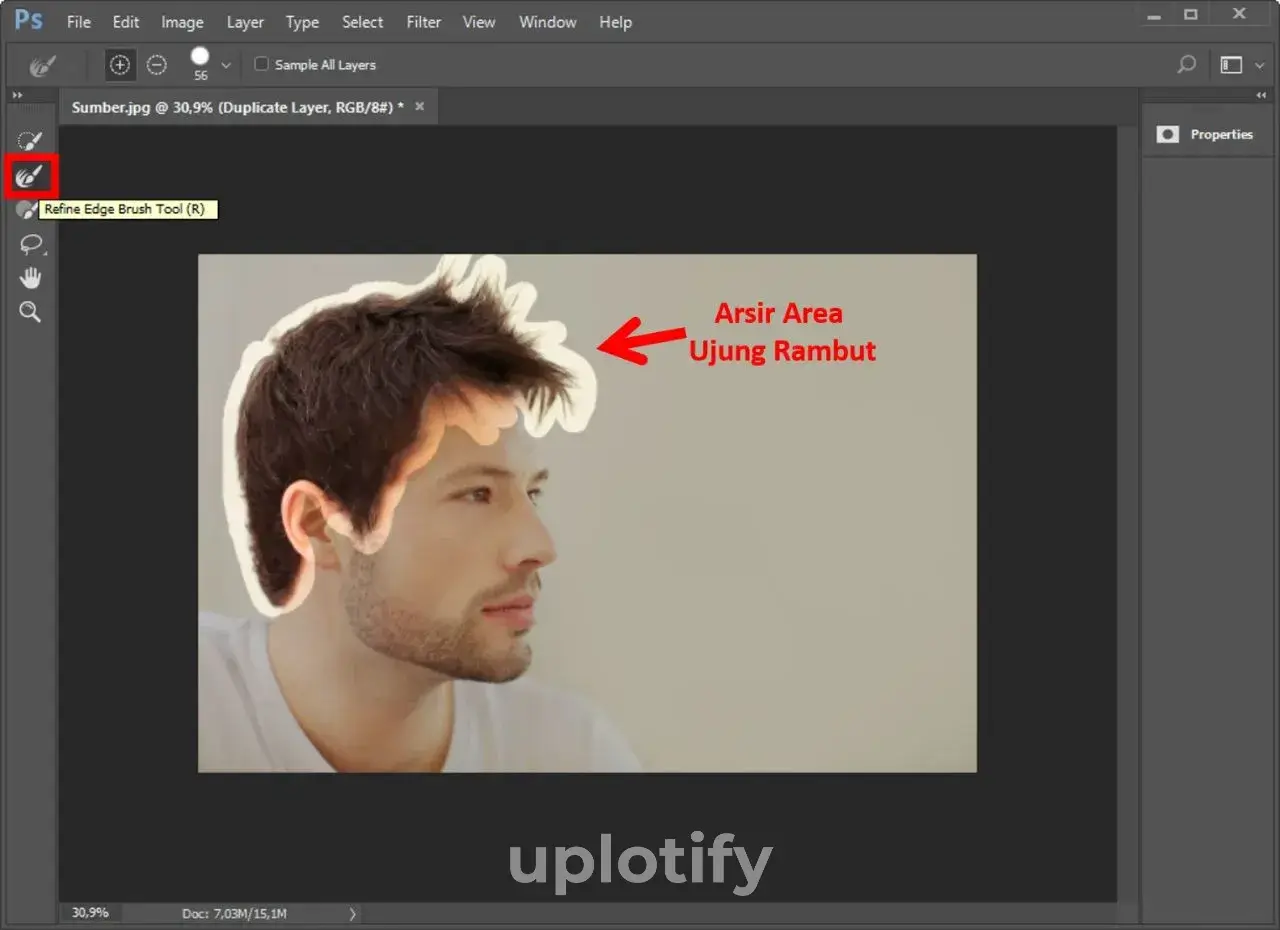1280x930 pixels.
Task: Open the Select menu
Action: [362, 21]
